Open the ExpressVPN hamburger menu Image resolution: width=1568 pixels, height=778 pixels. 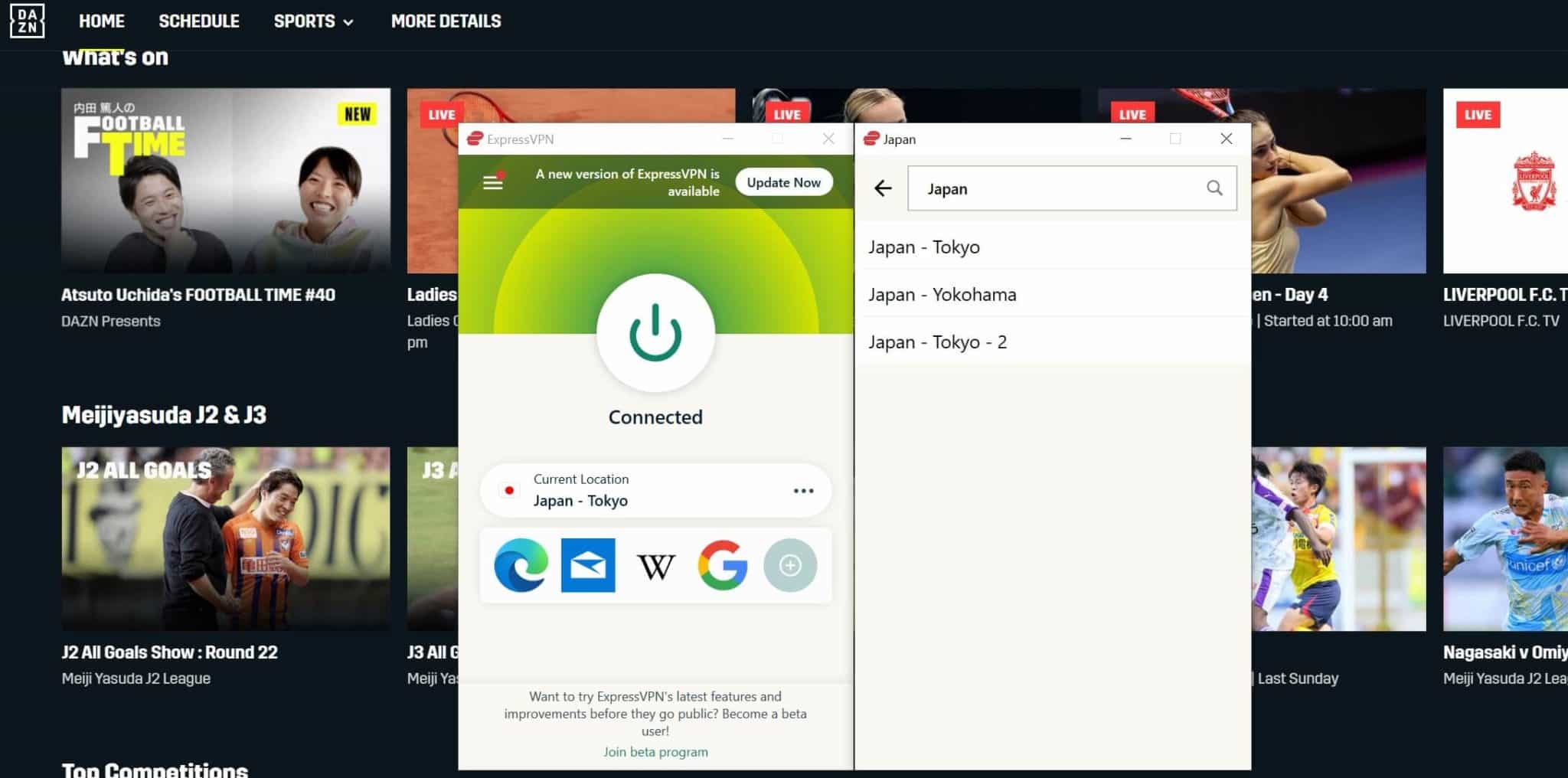tap(493, 182)
